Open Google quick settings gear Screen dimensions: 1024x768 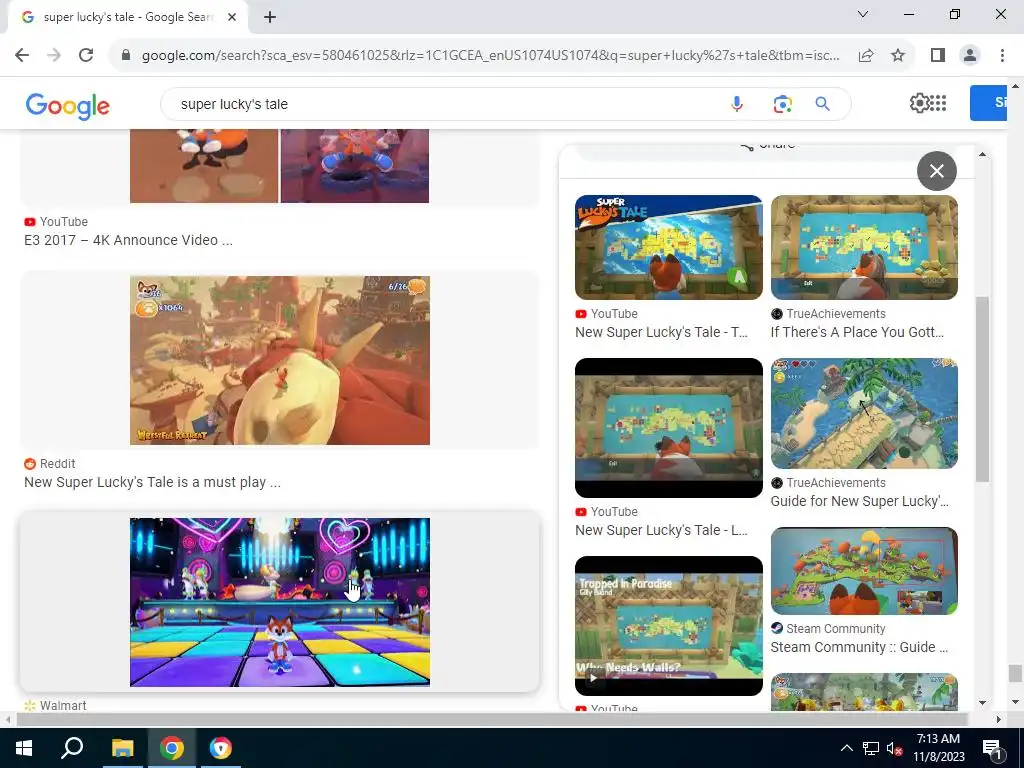coord(919,103)
